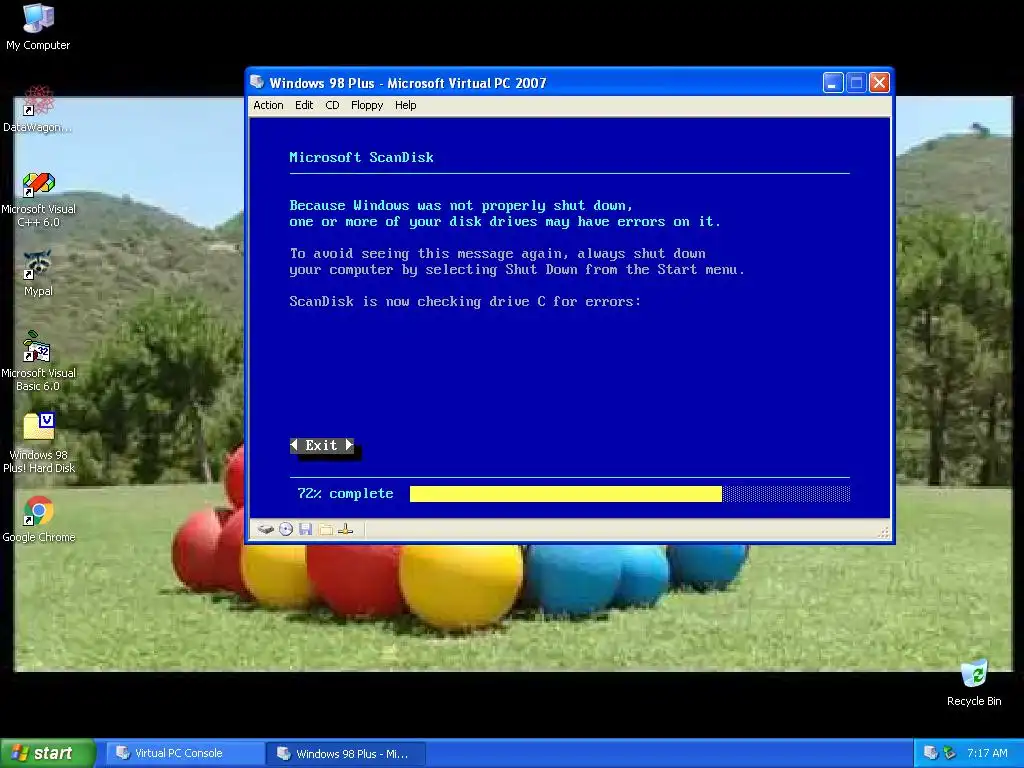1024x768 pixels.
Task: Select the Recycle Bin icon
Action: click(x=974, y=683)
